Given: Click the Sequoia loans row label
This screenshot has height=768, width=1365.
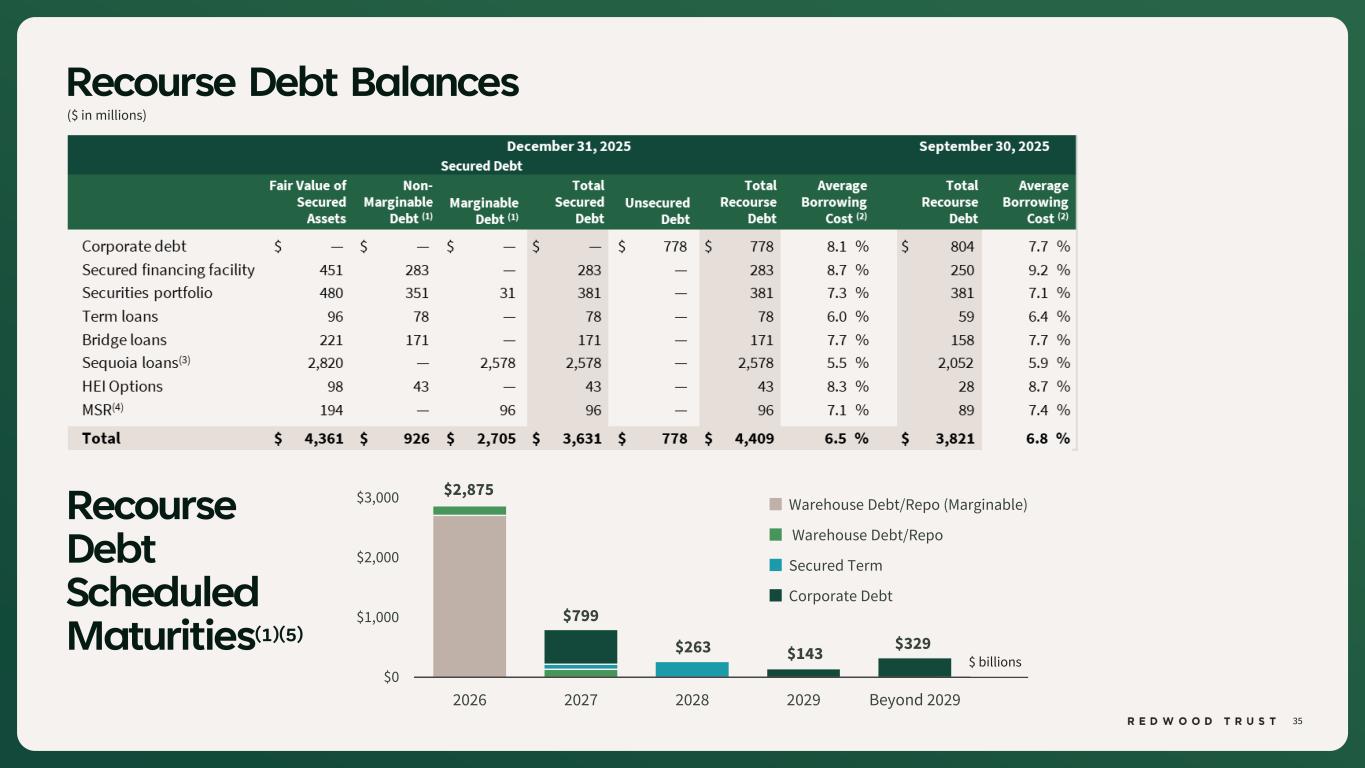Looking at the screenshot, I should 130,363.
